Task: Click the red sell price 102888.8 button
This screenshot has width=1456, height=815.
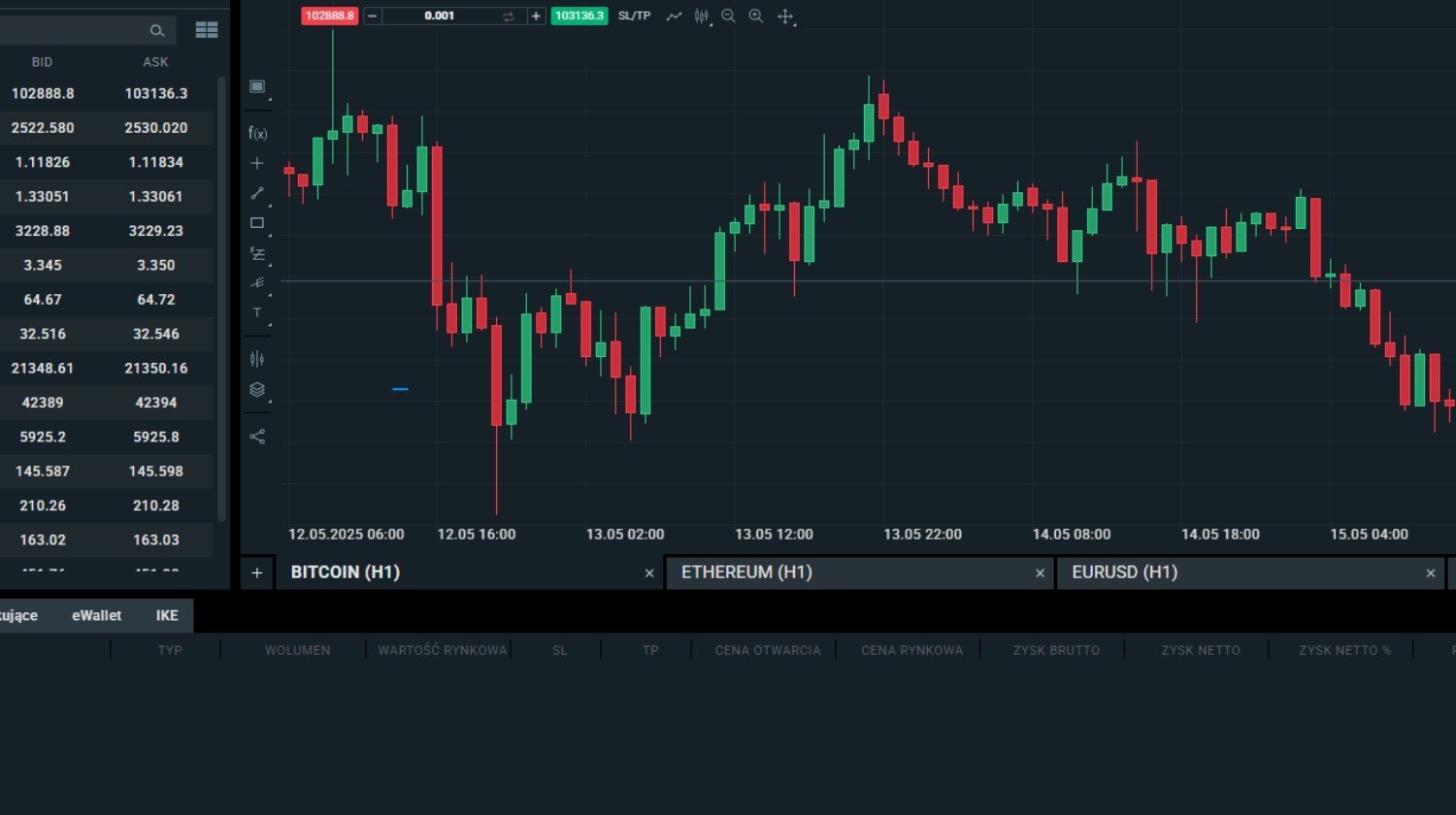Action: (330, 16)
